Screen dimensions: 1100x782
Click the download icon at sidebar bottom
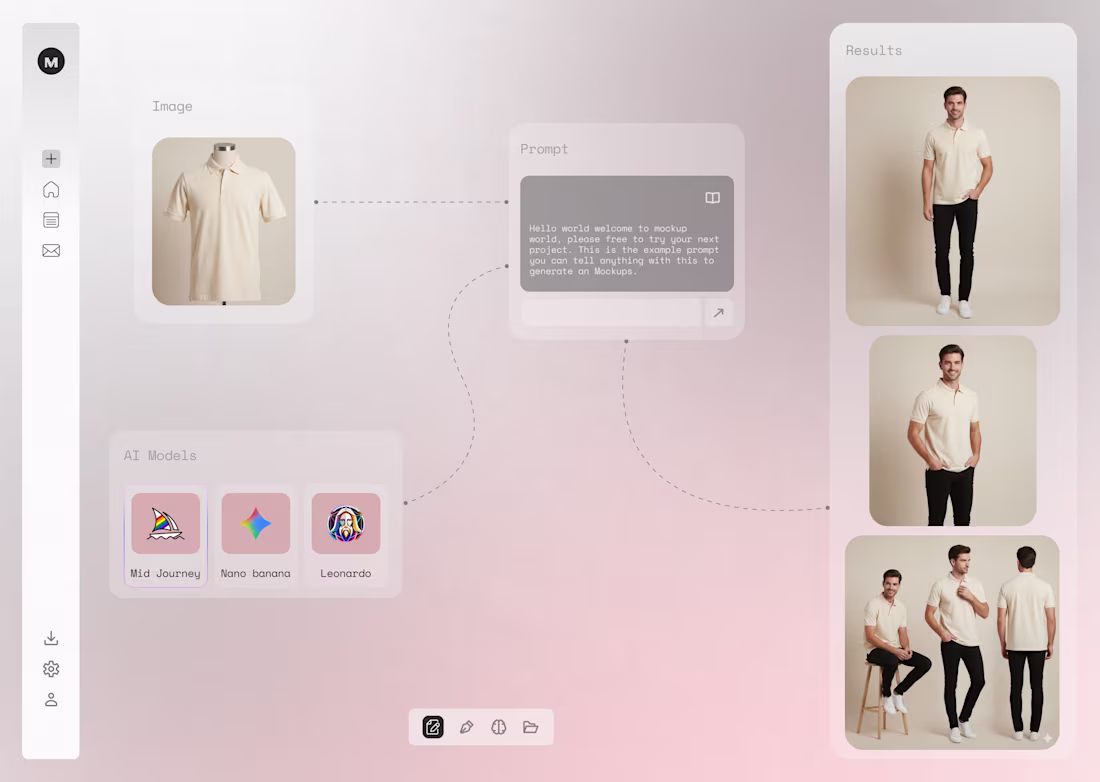pos(51,637)
